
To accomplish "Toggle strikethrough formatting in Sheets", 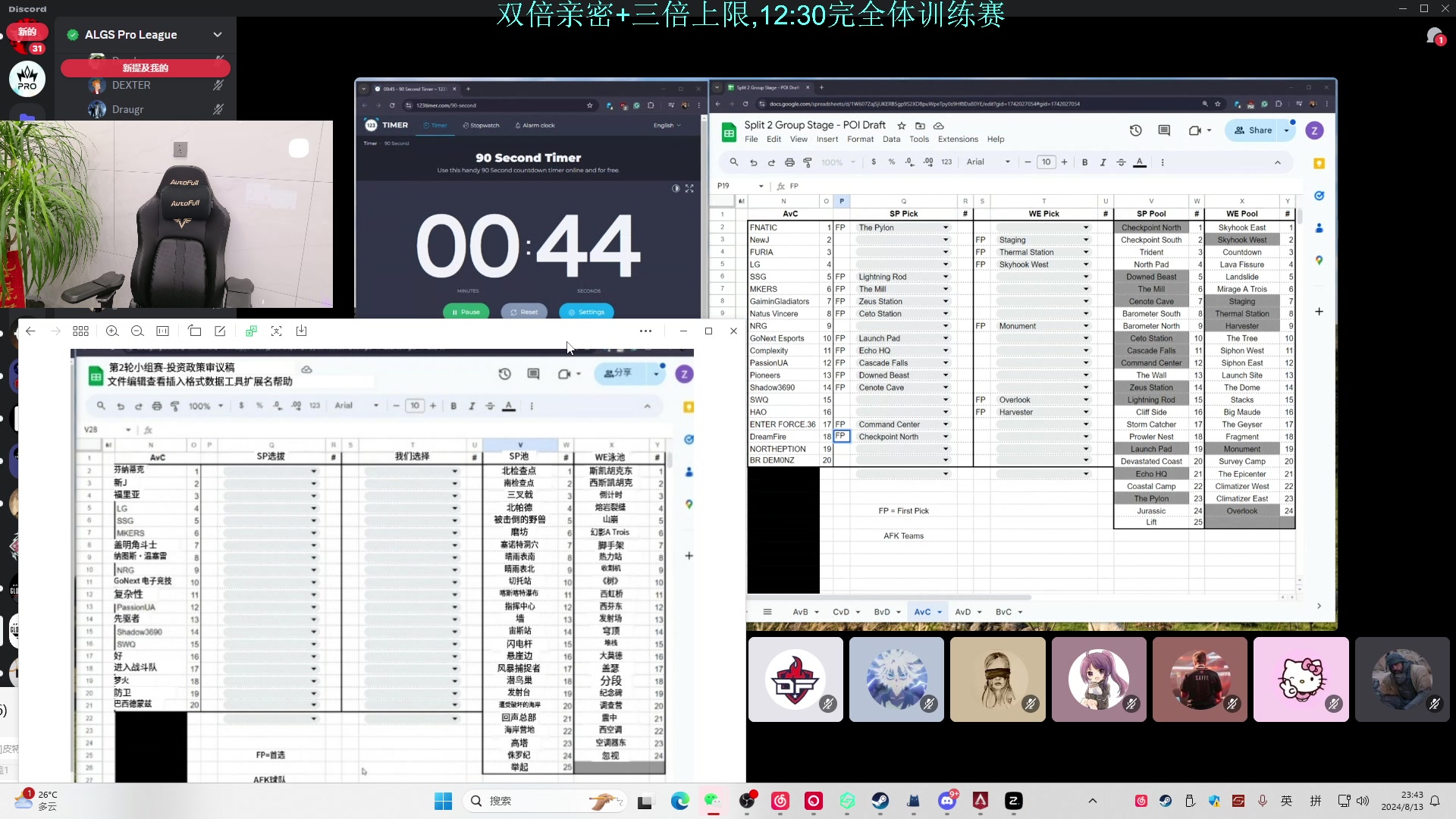I will [x=1121, y=162].
